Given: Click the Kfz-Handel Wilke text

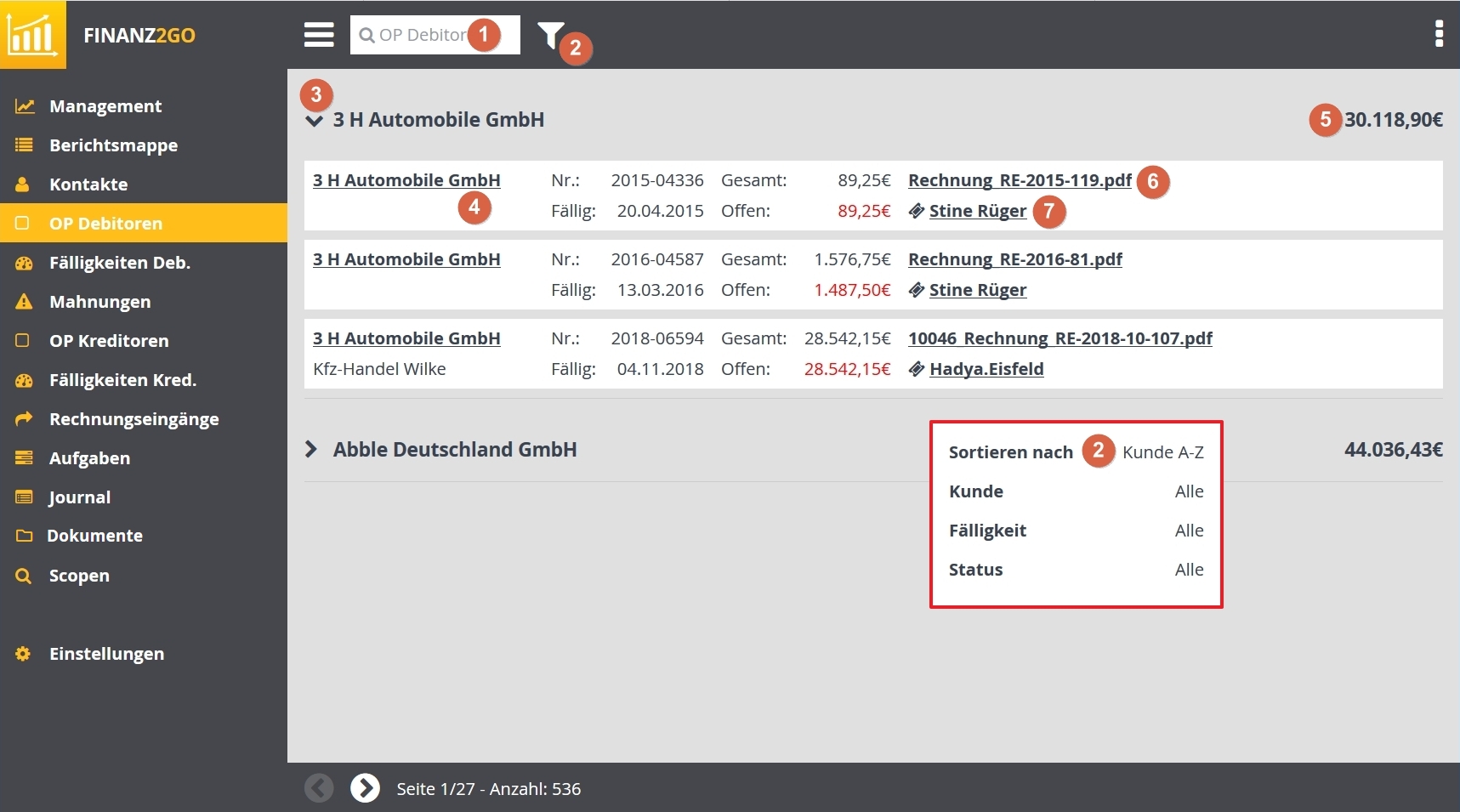Looking at the screenshot, I should (x=379, y=369).
